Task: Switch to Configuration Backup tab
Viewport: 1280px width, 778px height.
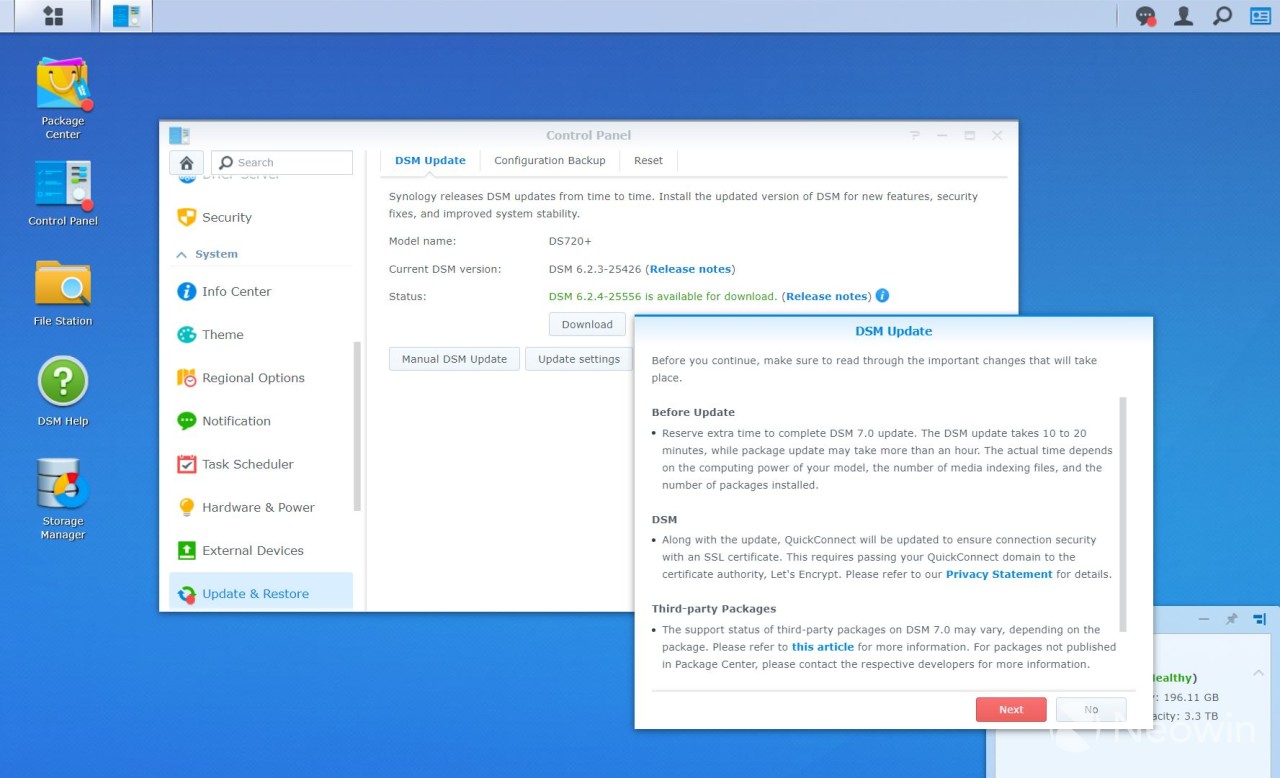Action: tap(550, 160)
